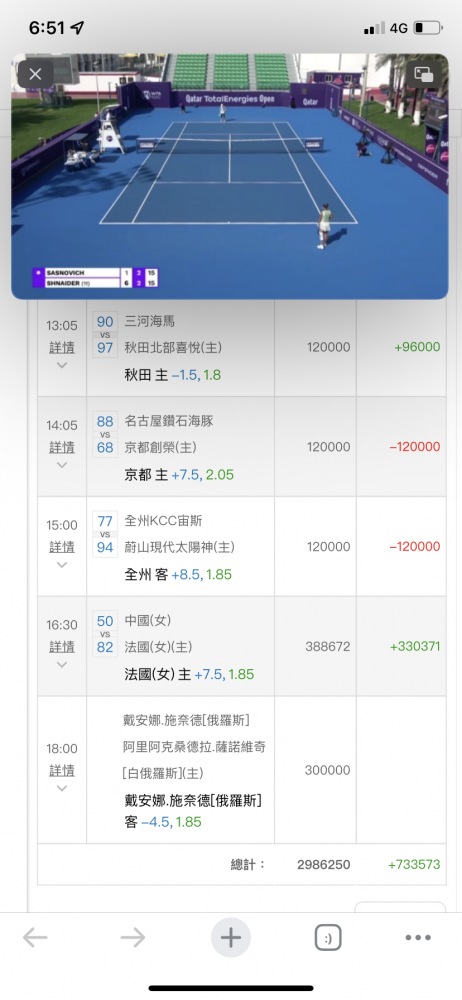Expand the chevron under 14:05 row
The image size is (462, 1000).
click(62, 465)
